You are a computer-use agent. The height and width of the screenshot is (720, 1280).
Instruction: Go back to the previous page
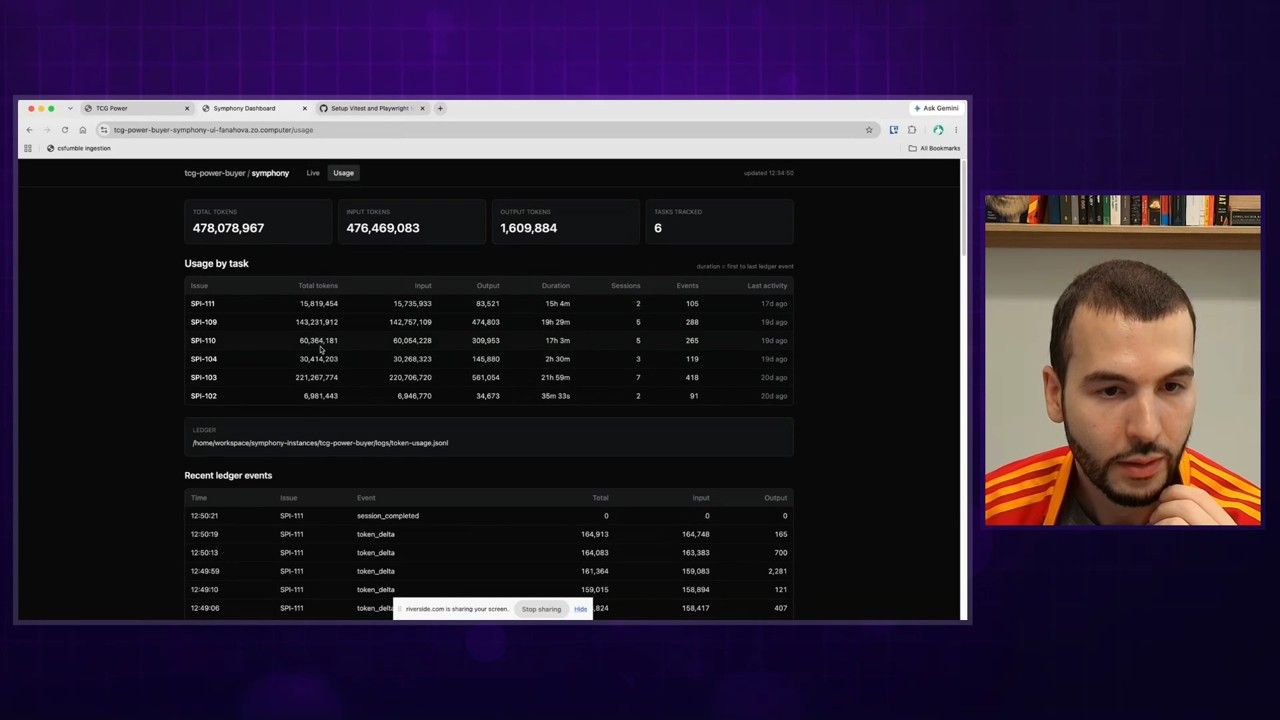click(29, 130)
